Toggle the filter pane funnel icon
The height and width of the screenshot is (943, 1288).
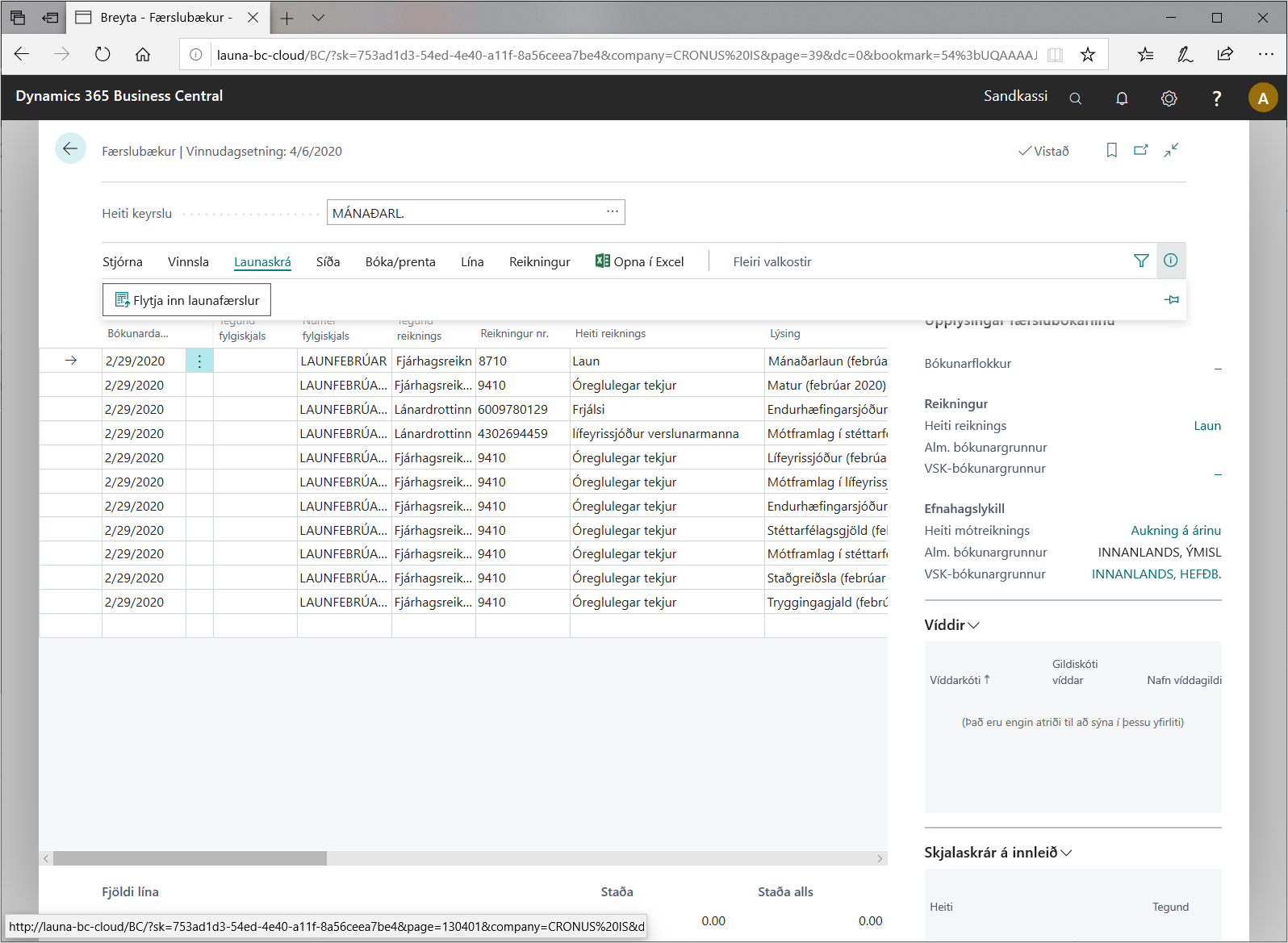1141,261
